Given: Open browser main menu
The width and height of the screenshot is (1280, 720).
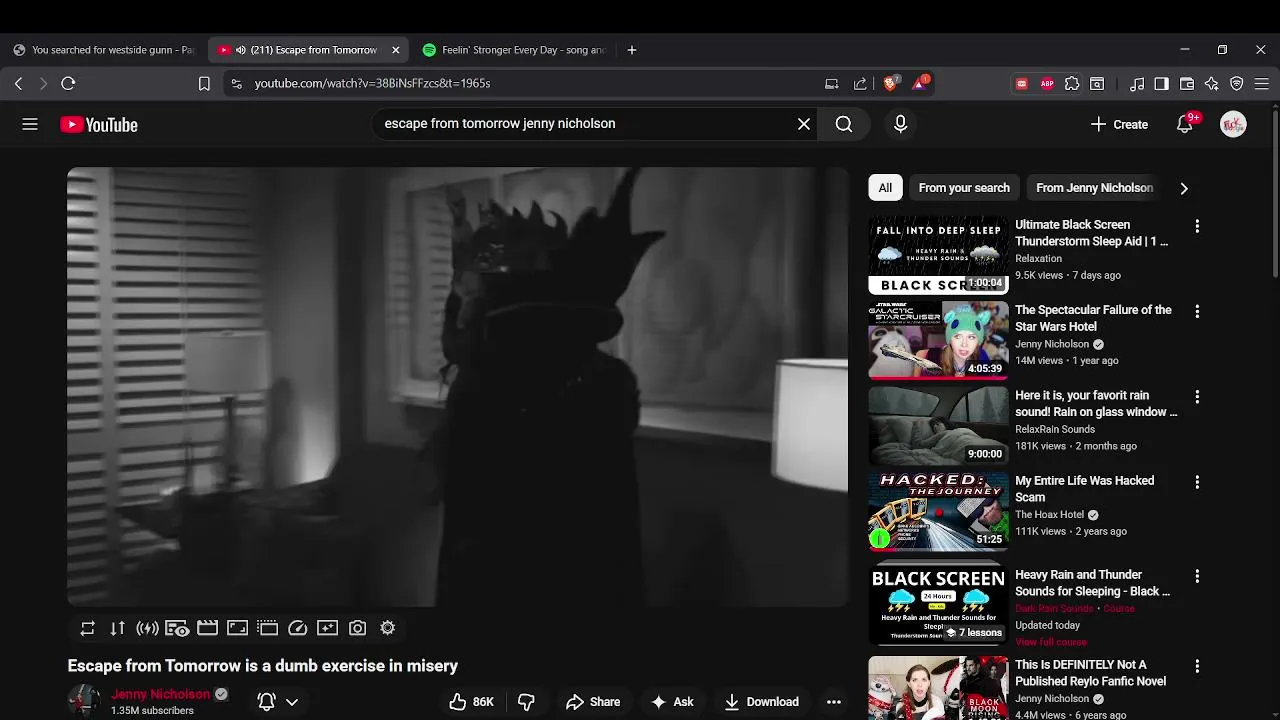Looking at the screenshot, I should pos(1262,84).
